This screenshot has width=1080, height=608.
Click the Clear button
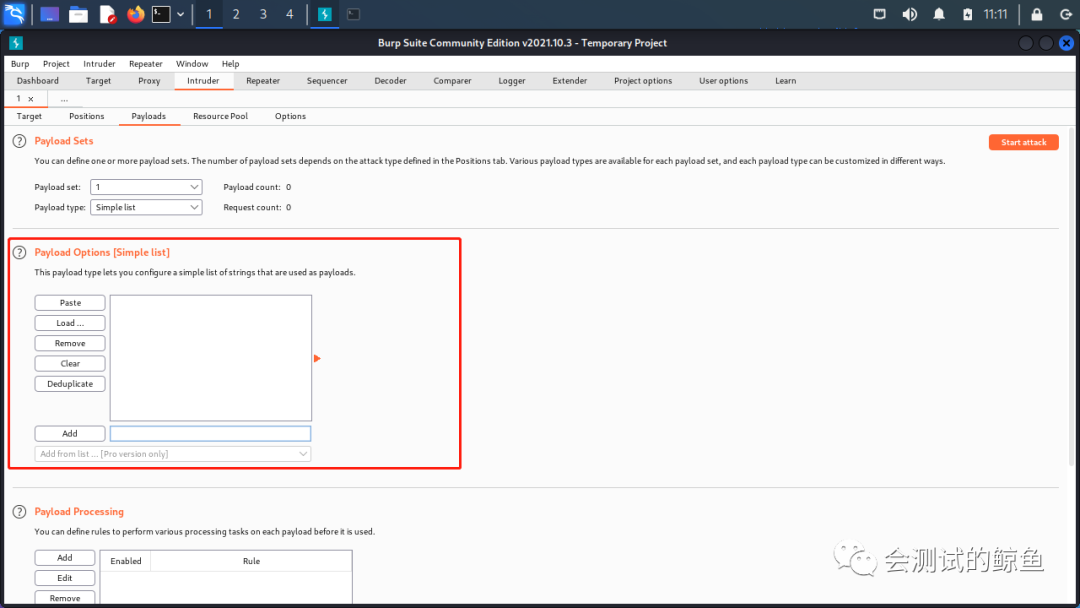click(70, 364)
